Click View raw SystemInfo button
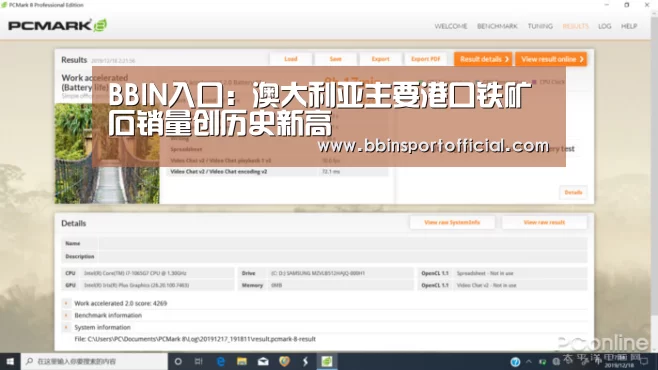The width and height of the screenshot is (658, 370). click(x=452, y=222)
